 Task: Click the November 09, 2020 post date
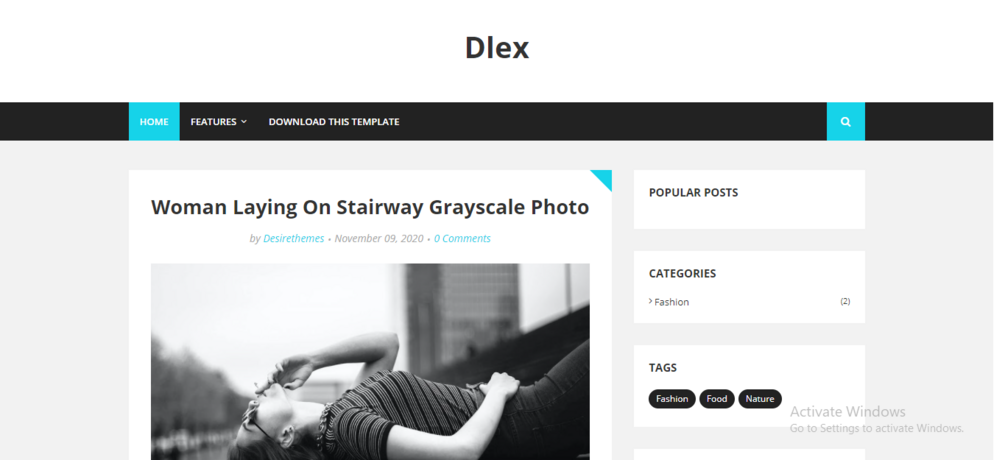379,238
